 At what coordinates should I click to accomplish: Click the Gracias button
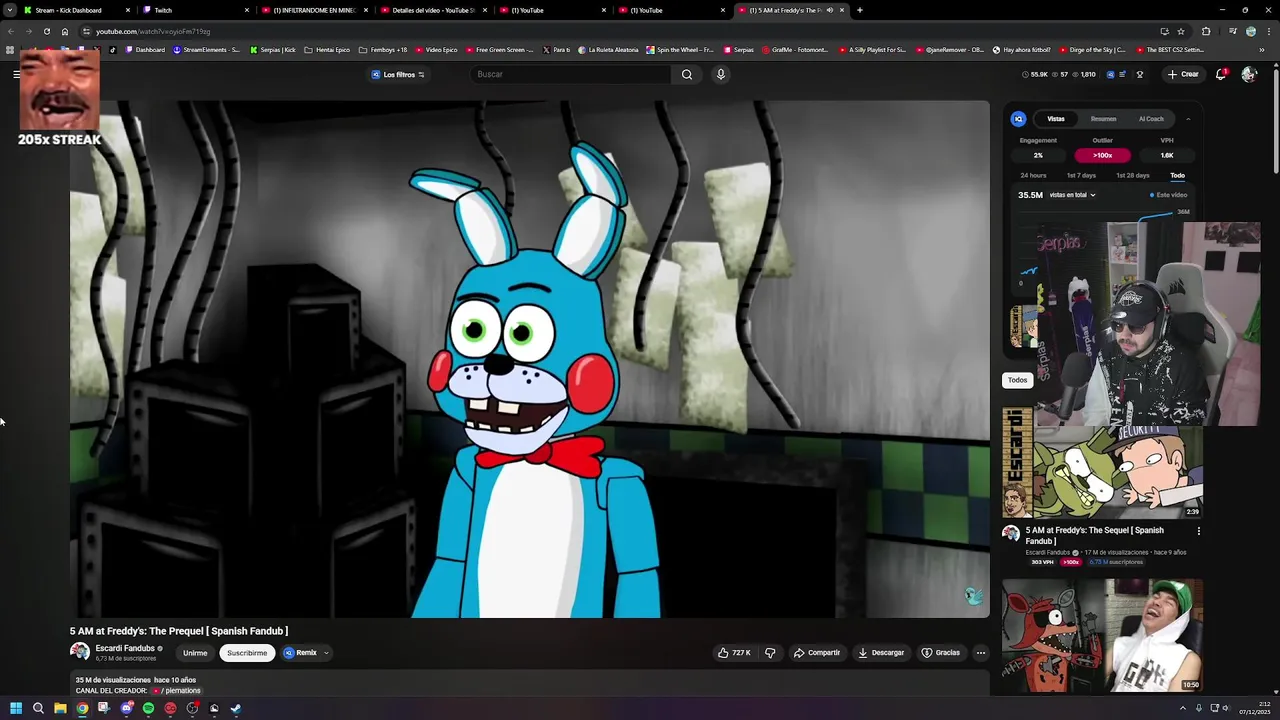pyautogui.click(x=941, y=653)
